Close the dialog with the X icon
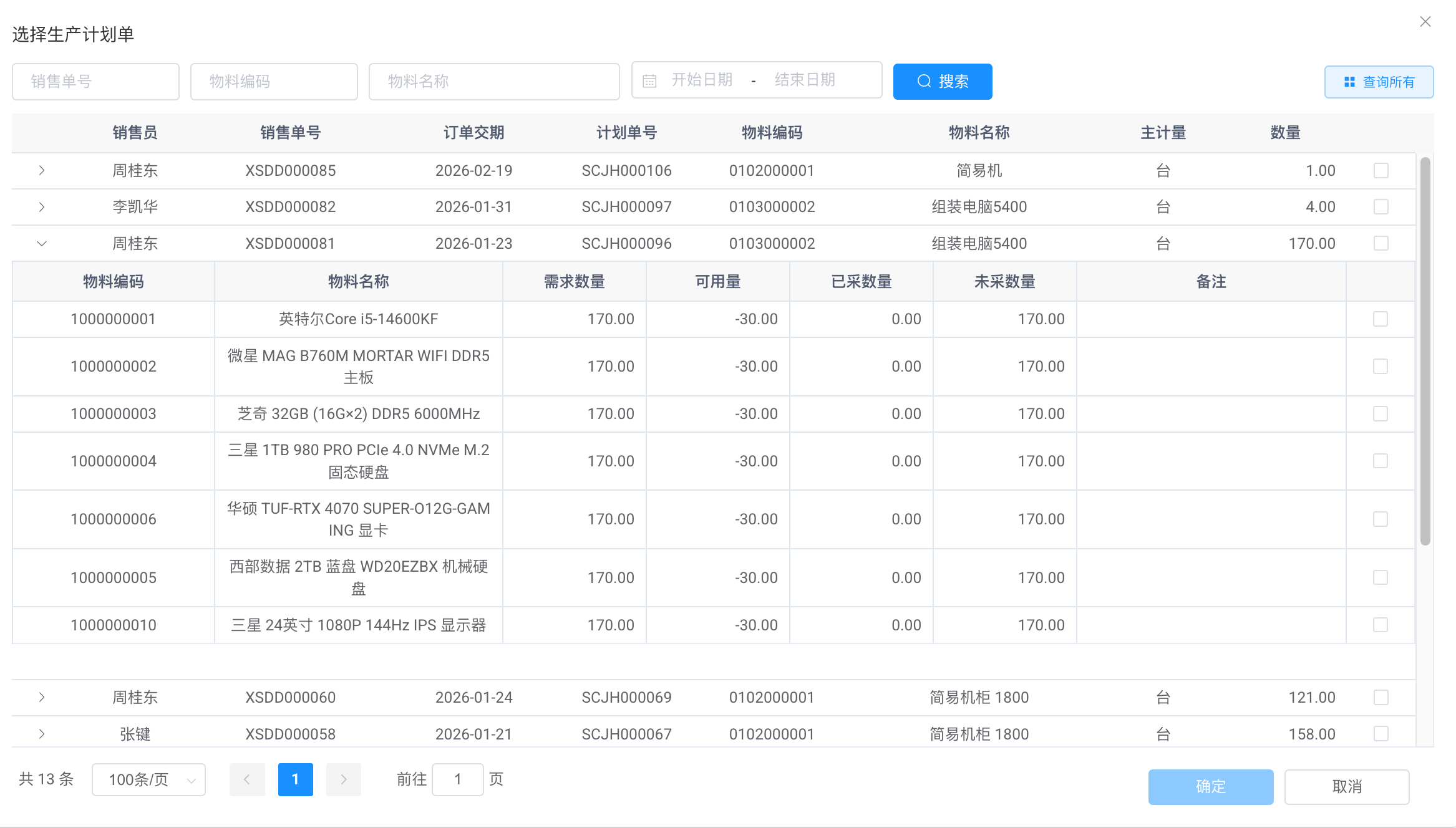The image size is (1456, 828). tap(1425, 22)
